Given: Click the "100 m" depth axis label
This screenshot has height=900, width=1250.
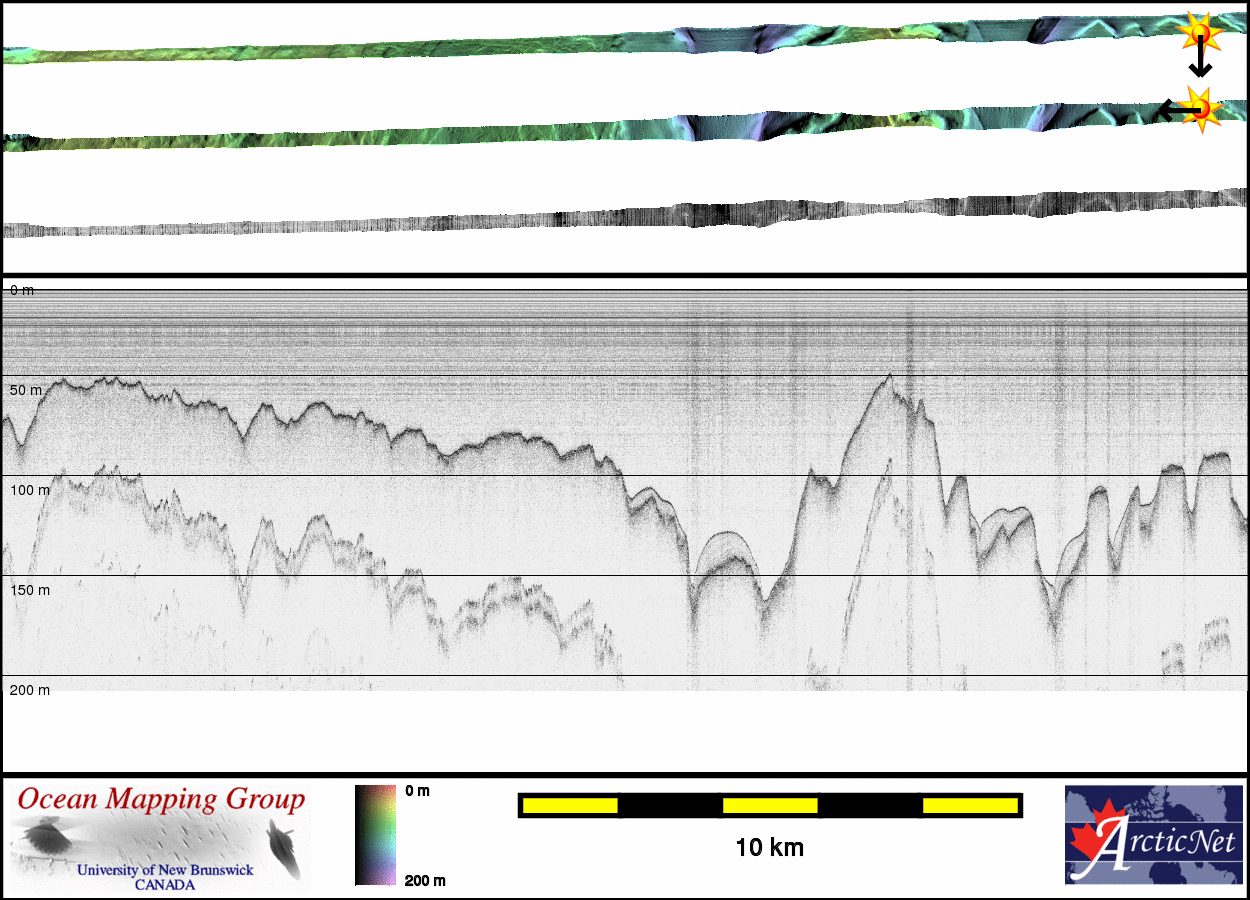Looking at the screenshot, I should tap(29, 490).
